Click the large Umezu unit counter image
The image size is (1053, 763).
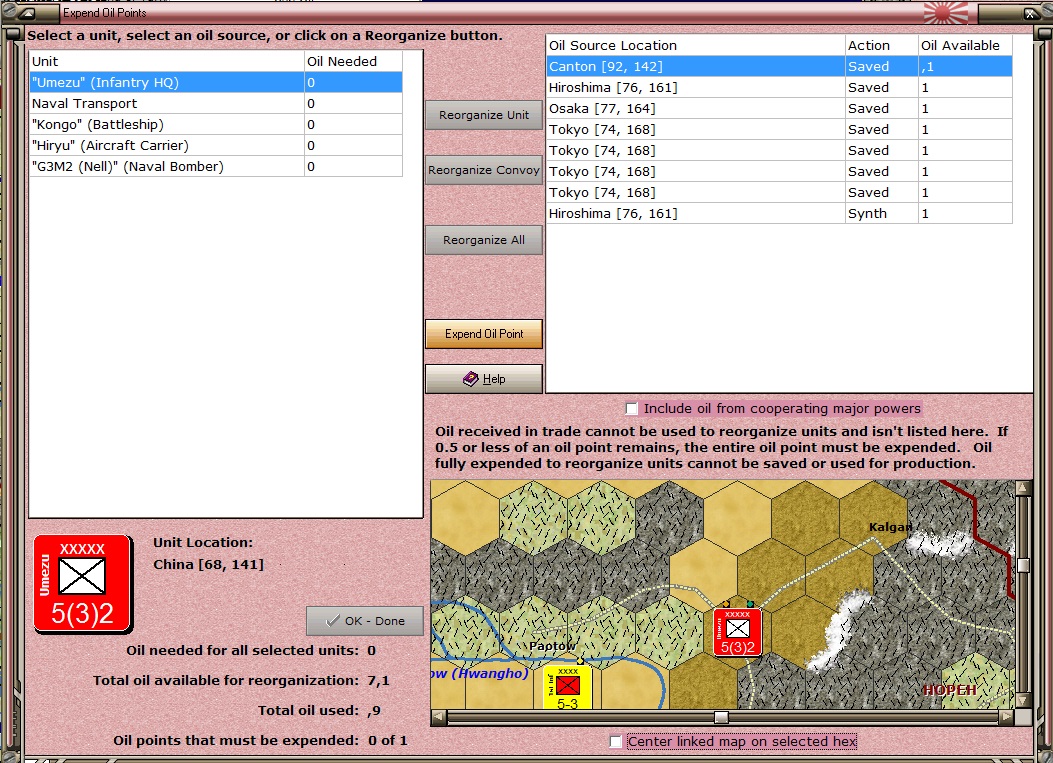pyautogui.click(x=83, y=584)
